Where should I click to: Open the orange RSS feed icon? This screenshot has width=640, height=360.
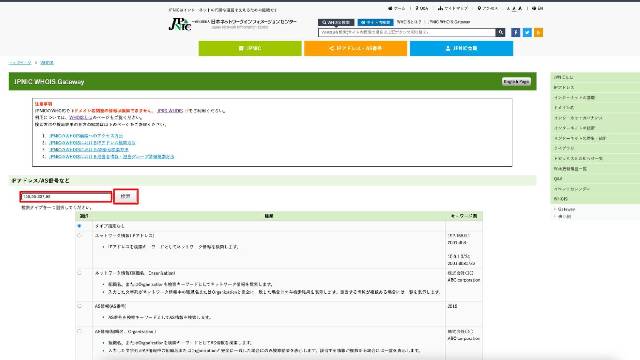pyautogui.click(x=538, y=32)
